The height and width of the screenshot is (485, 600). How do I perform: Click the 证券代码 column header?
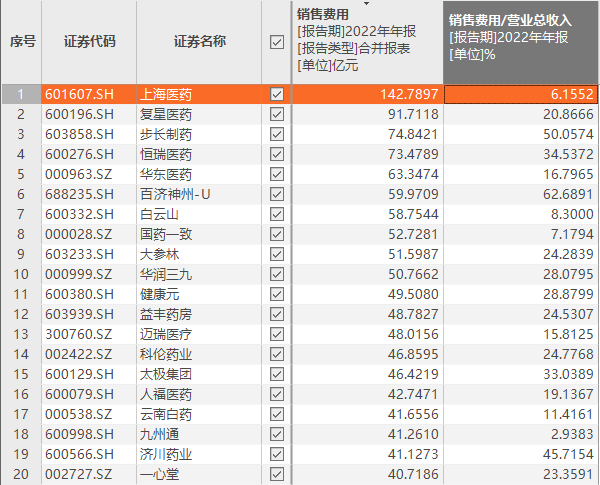[89, 42]
